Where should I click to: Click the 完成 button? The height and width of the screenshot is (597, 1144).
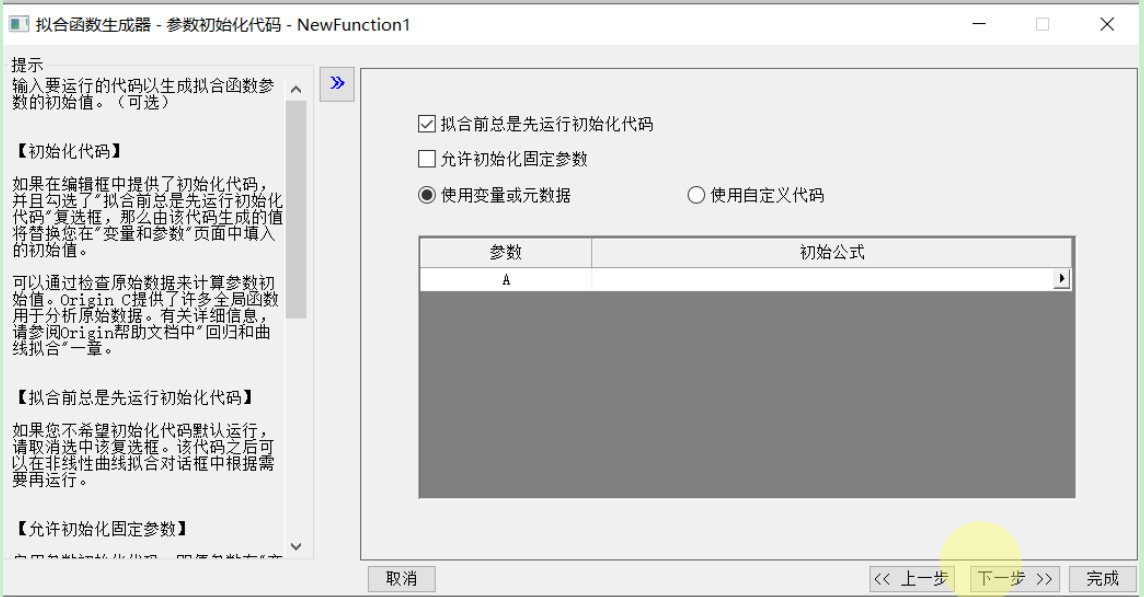(1102, 579)
